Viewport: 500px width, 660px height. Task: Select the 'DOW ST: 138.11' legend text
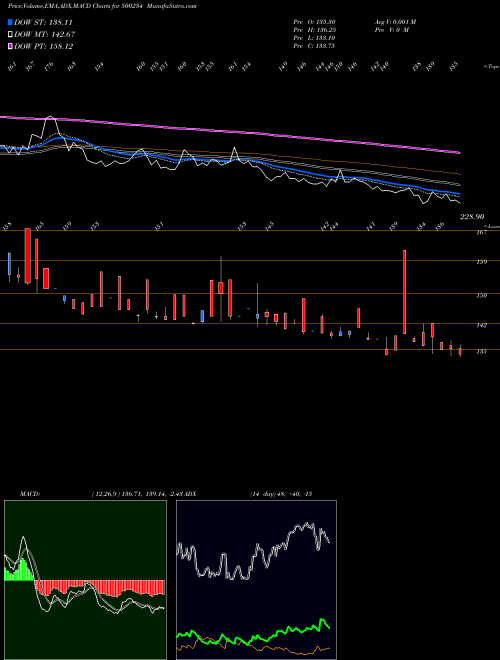point(43,22)
